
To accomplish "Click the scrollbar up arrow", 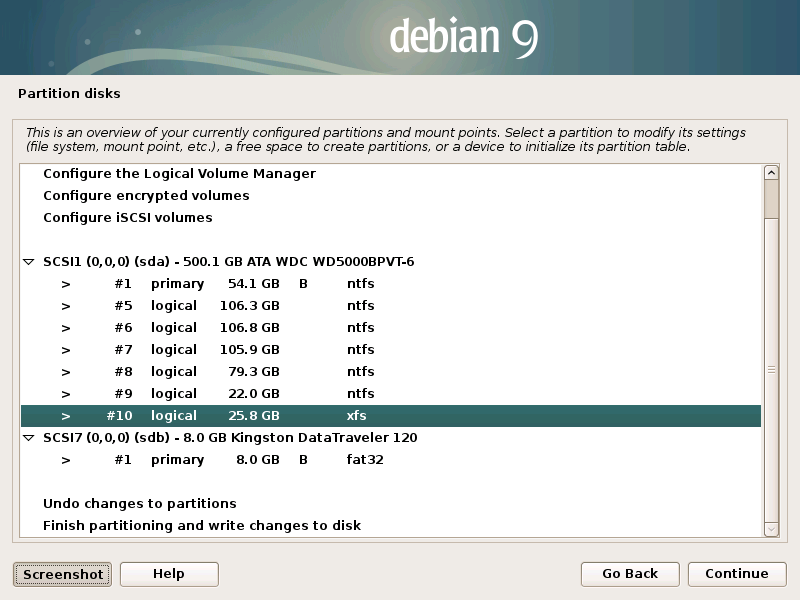I will [771, 173].
